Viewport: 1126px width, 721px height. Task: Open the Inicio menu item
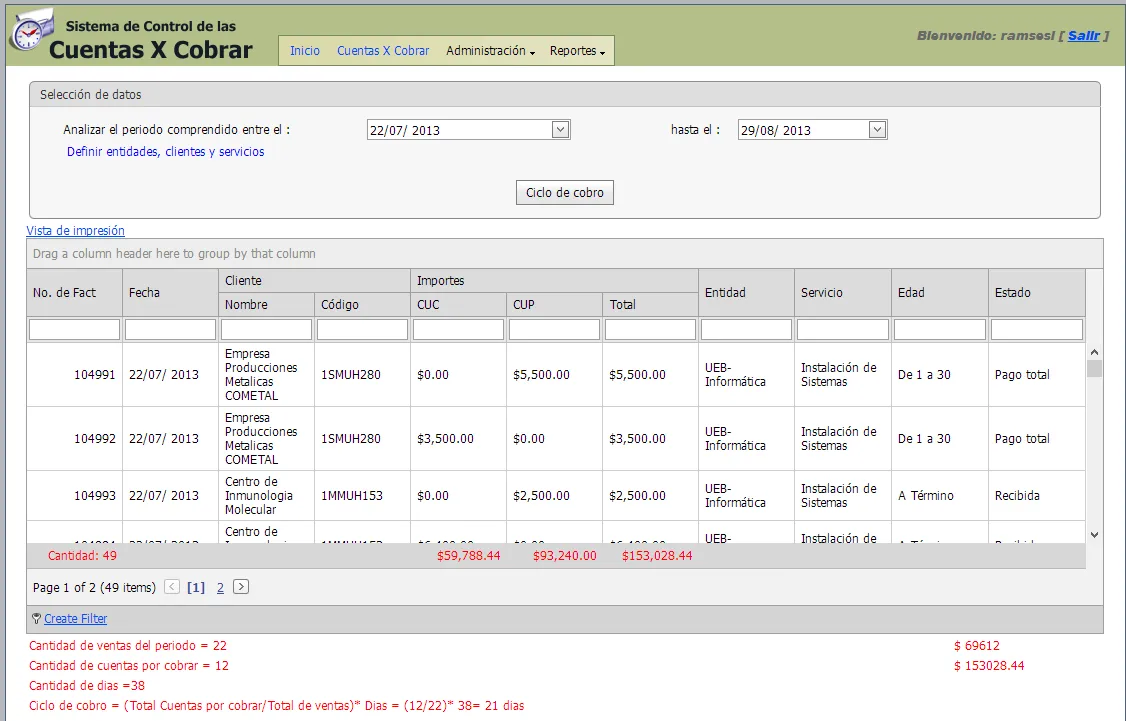point(305,51)
